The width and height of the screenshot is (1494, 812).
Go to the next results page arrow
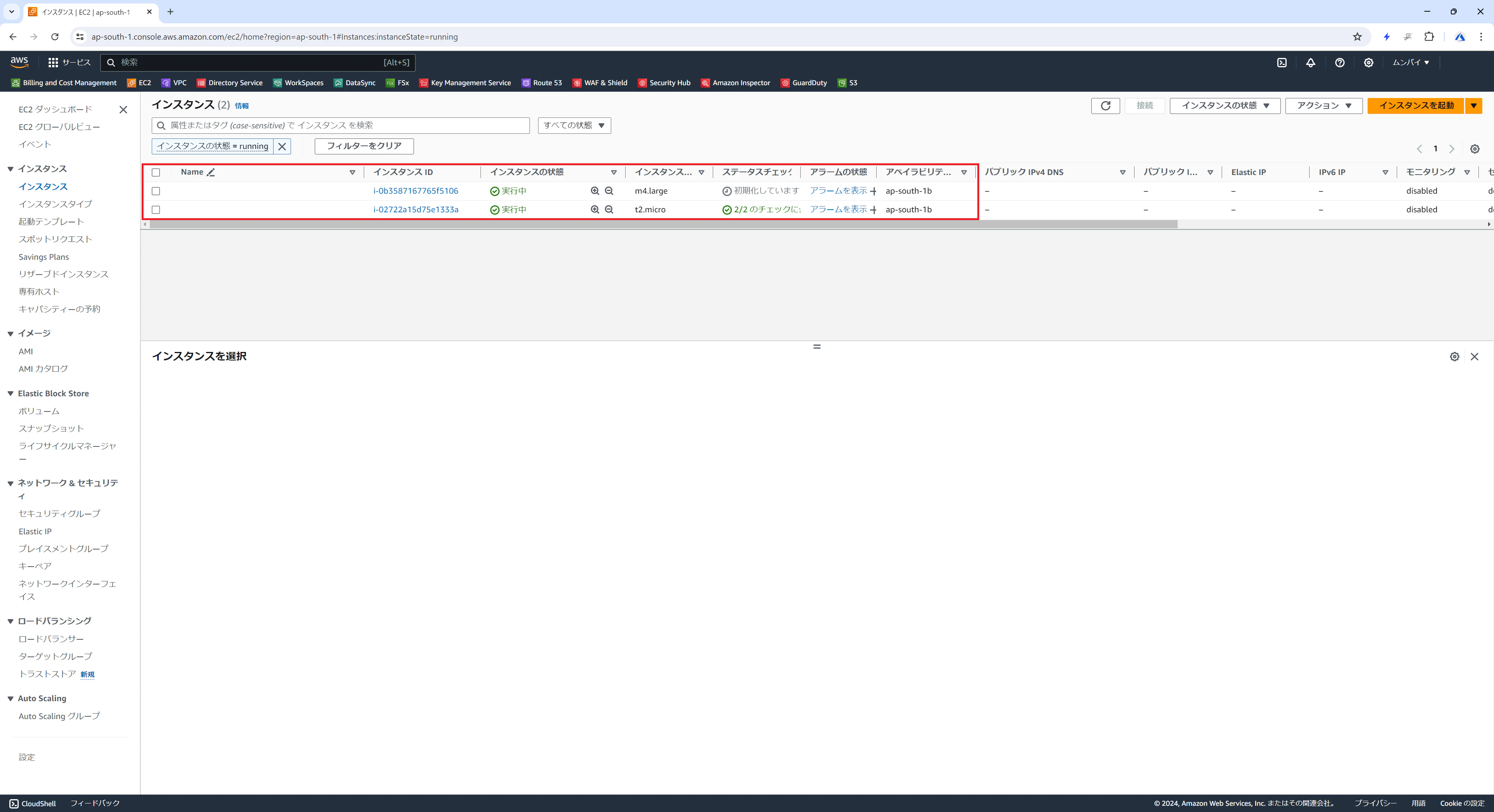pos(1452,149)
